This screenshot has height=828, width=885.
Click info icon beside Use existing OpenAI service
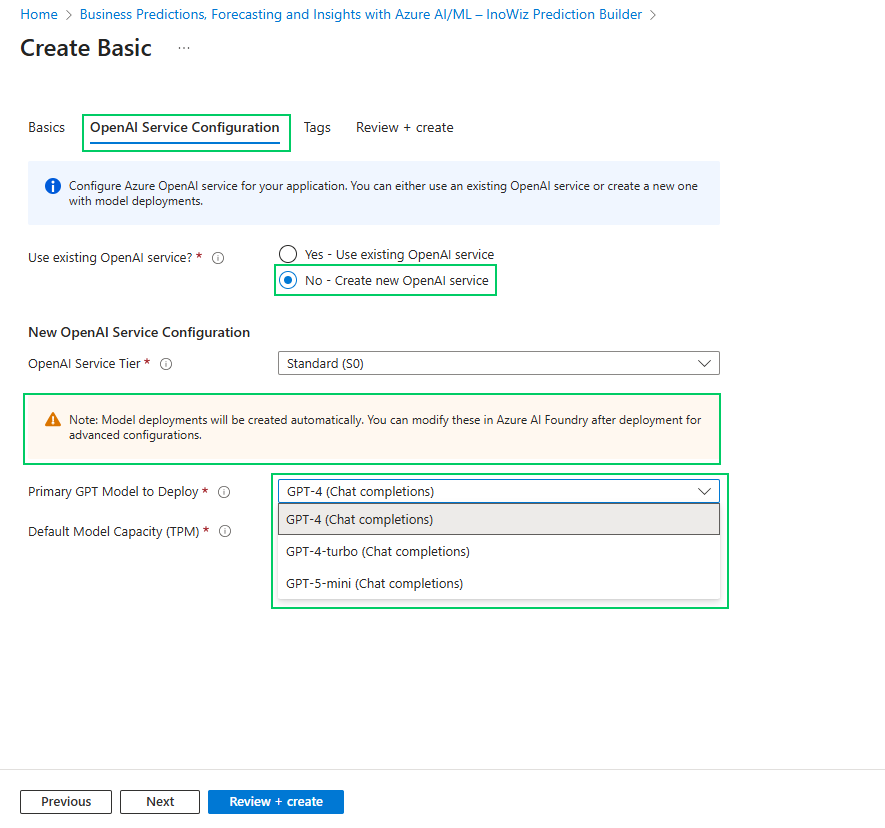[218, 258]
